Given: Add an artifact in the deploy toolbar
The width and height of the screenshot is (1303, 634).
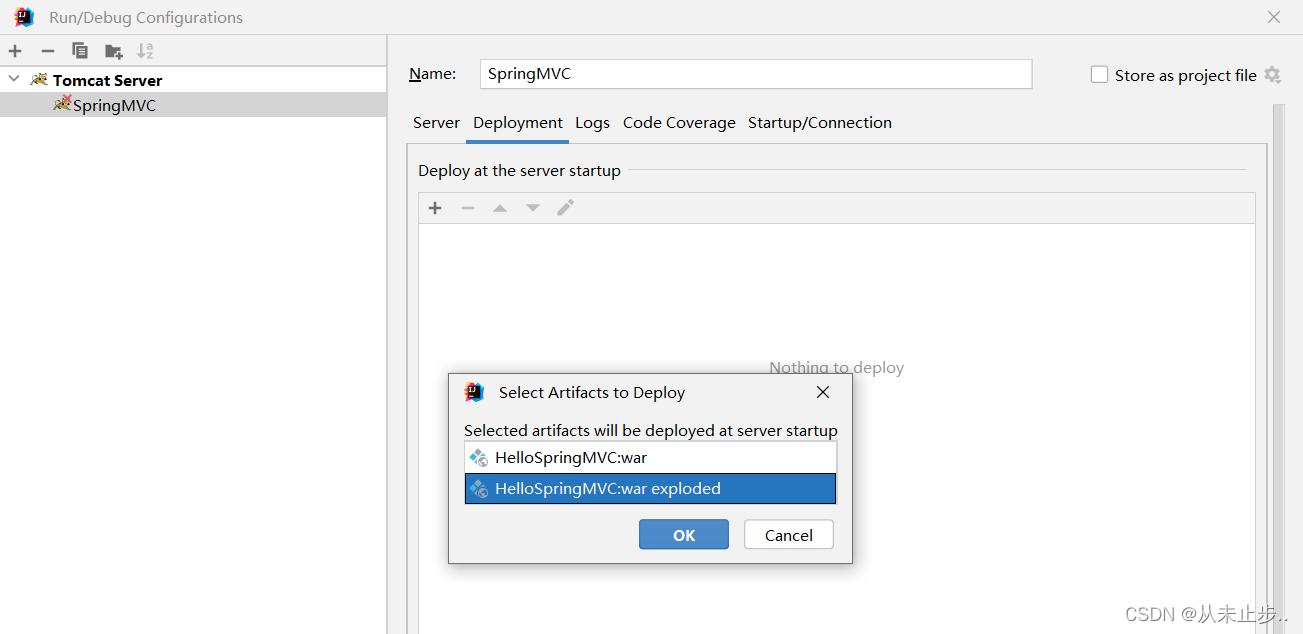Looking at the screenshot, I should (x=435, y=208).
